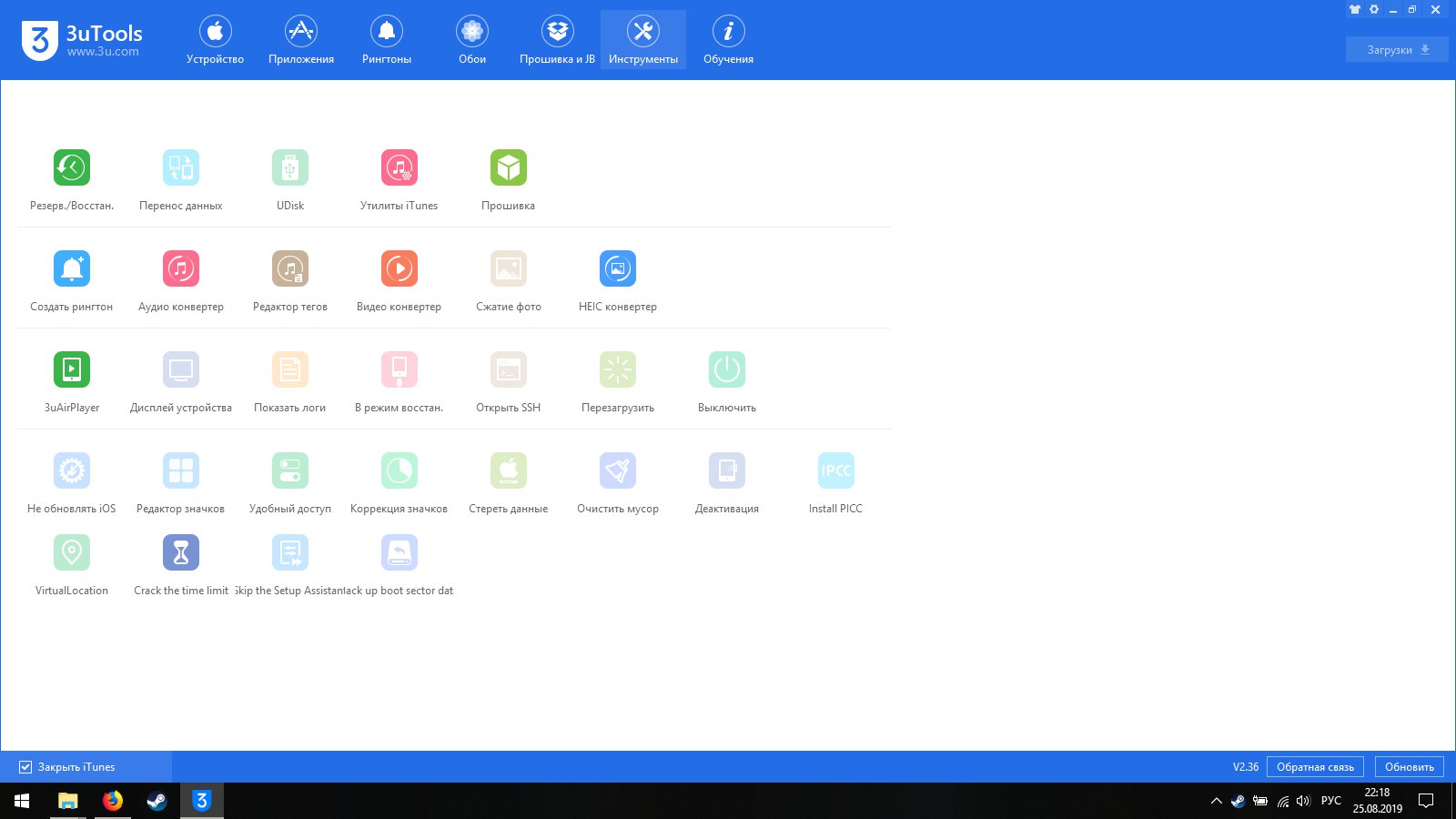Open Не обновлять iOS tool
Image resolution: width=1456 pixels, height=819 pixels.
pyautogui.click(x=72, y=470)
